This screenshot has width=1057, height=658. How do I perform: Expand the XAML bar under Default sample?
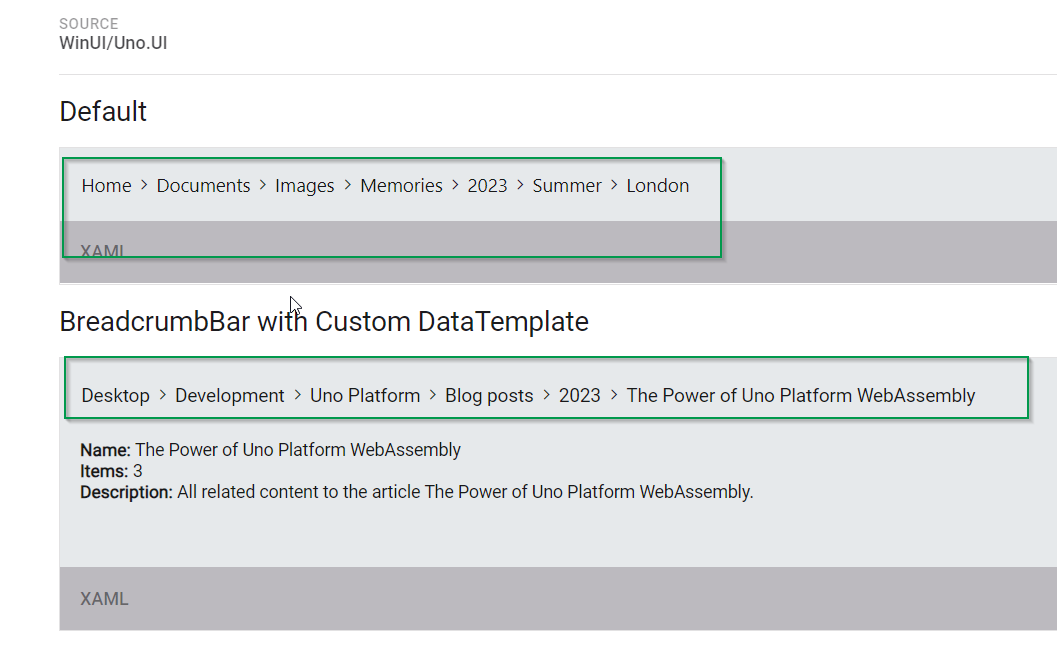pos(558,252)
